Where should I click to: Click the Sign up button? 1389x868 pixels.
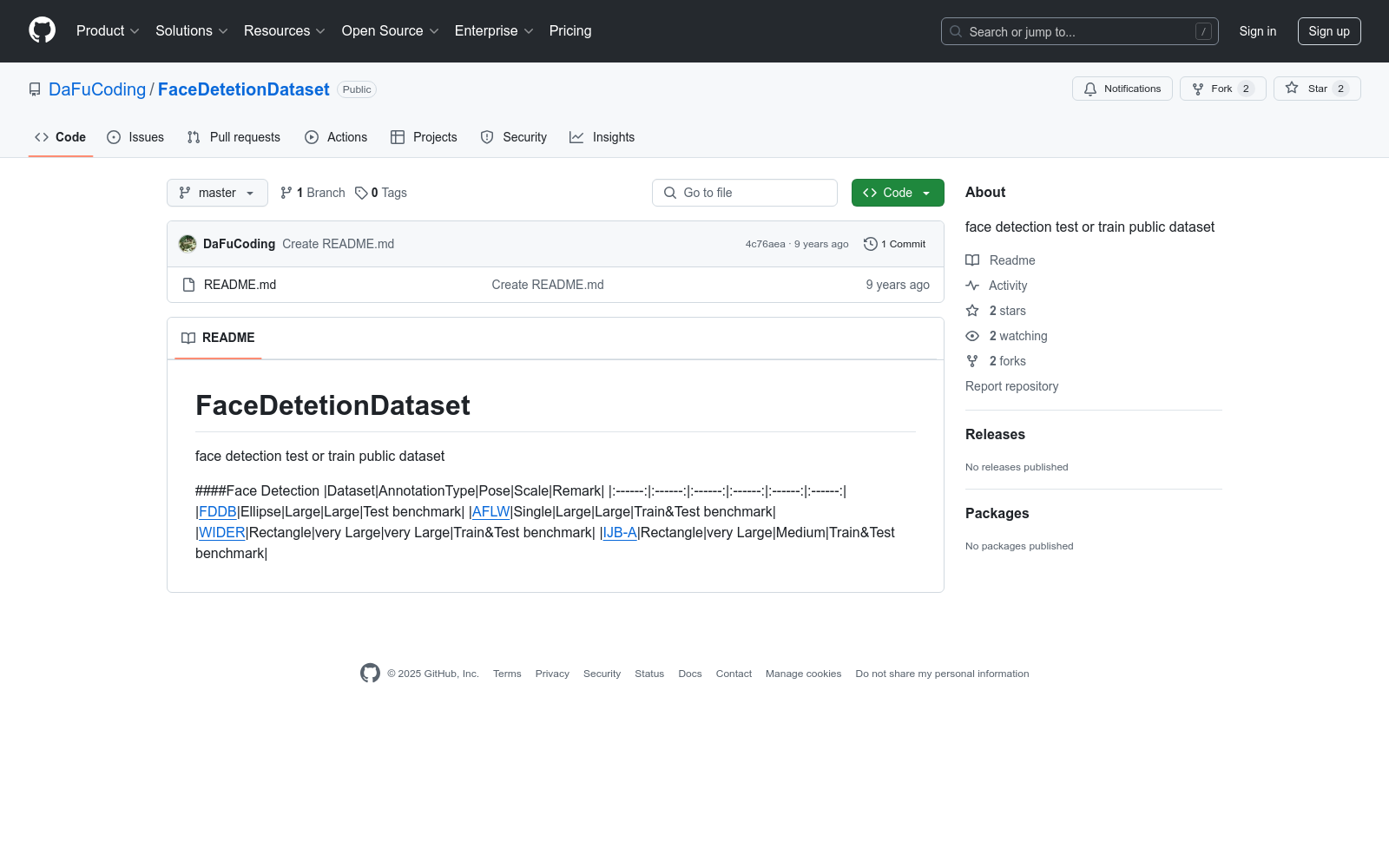coord(1329,31)
